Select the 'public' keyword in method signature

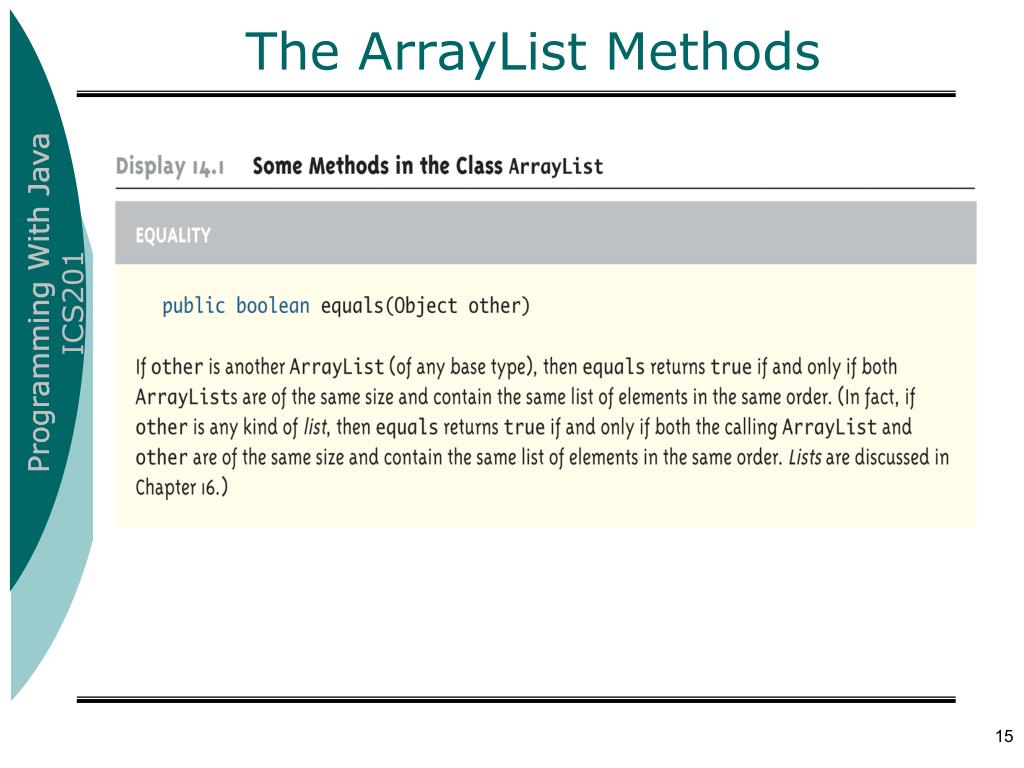[193, 306]
